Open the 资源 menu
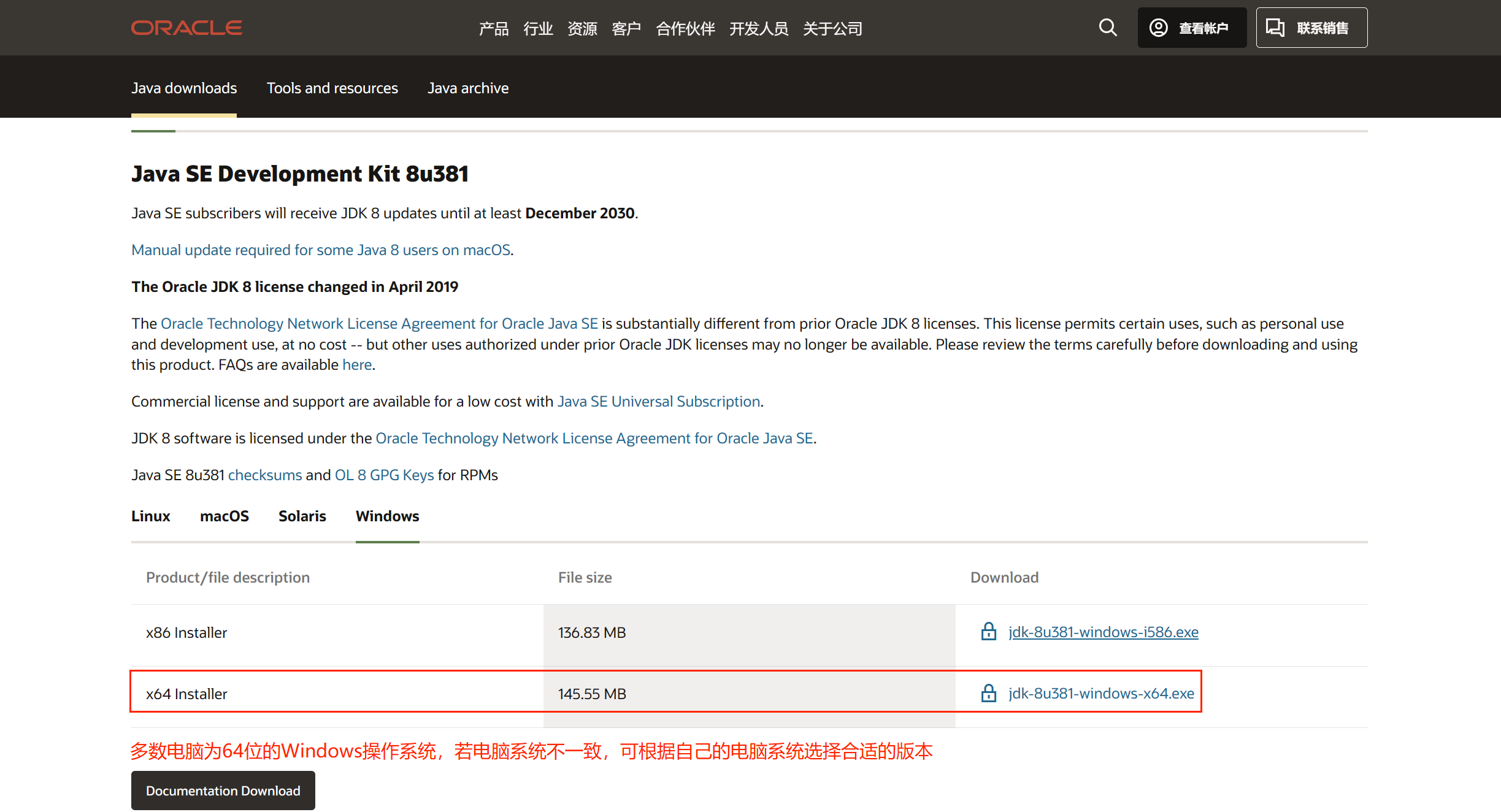The height and width of the screenshot is (812, 1501). [x=582, y=28]
